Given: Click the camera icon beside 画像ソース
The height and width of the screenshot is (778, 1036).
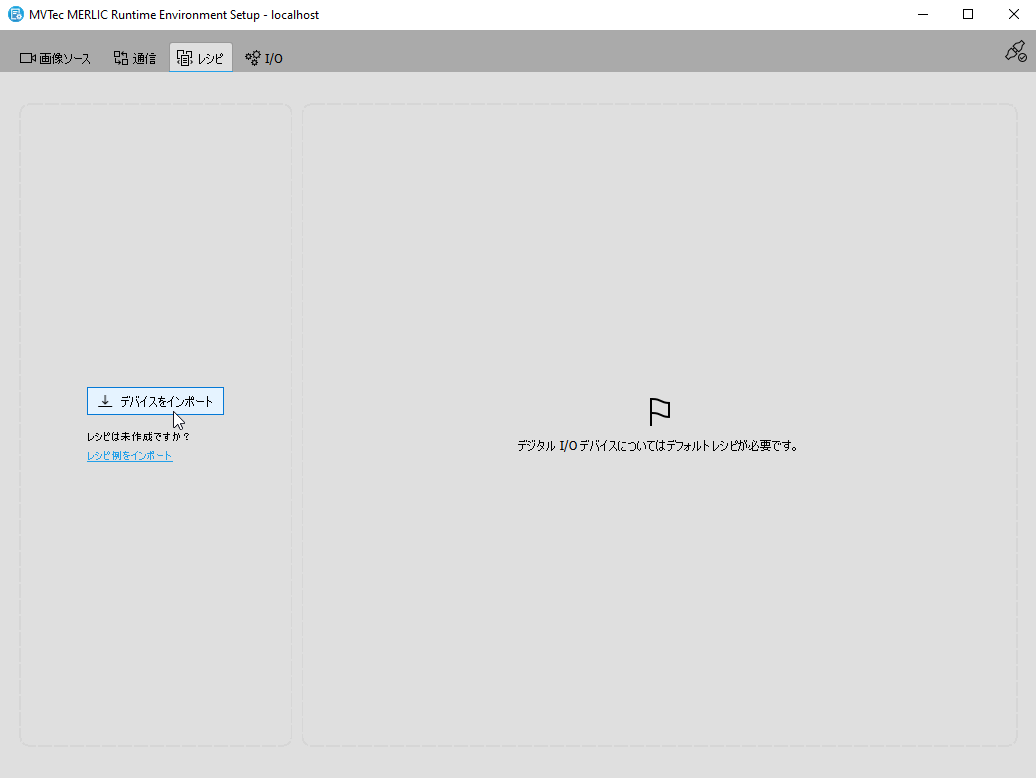Looking at the screenshot, I should click(28, 58).
